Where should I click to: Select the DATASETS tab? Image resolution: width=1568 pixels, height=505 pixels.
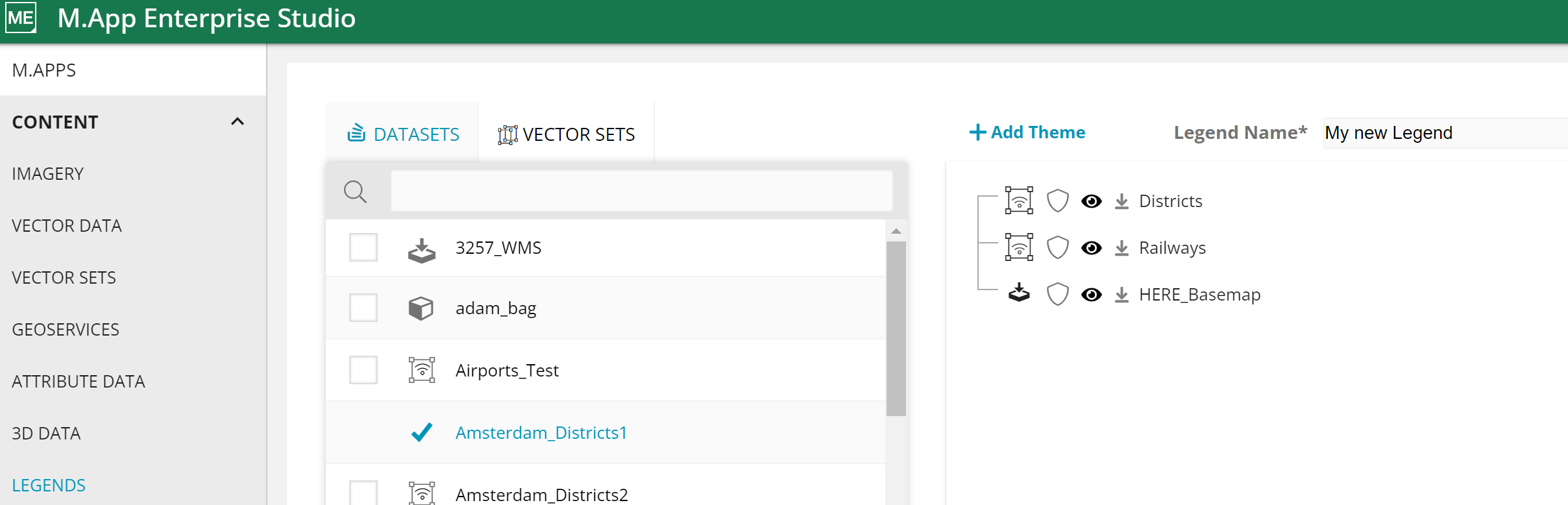(403, 134)
